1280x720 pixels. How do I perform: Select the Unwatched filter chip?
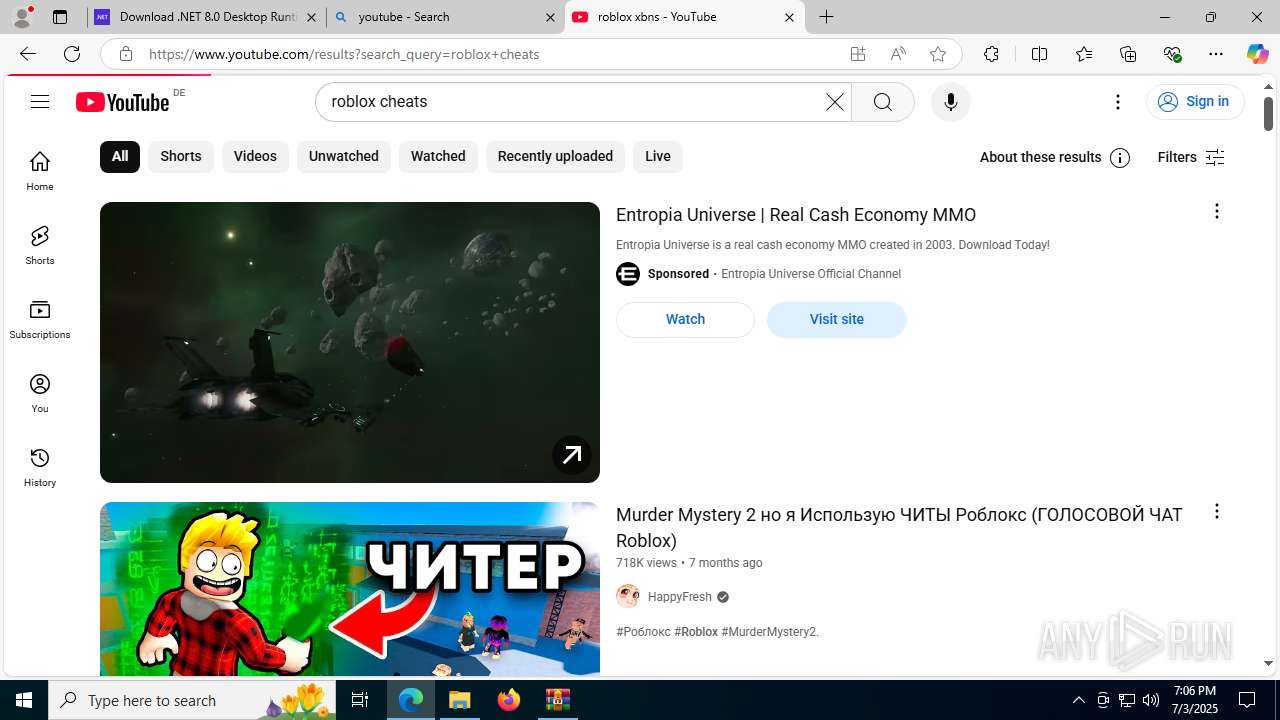pos(343,156)
